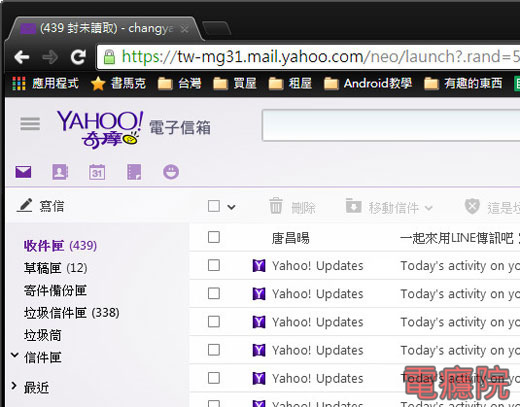
Task: Open the 有趣的東西 bookmark folder
Action: (463, 83)
